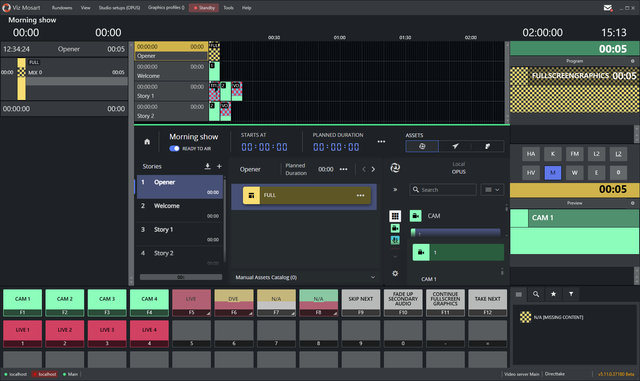Open the Rundowns menu
Image resolution: width=640 pixels, height=381 pixels.
tap(62, 8)
